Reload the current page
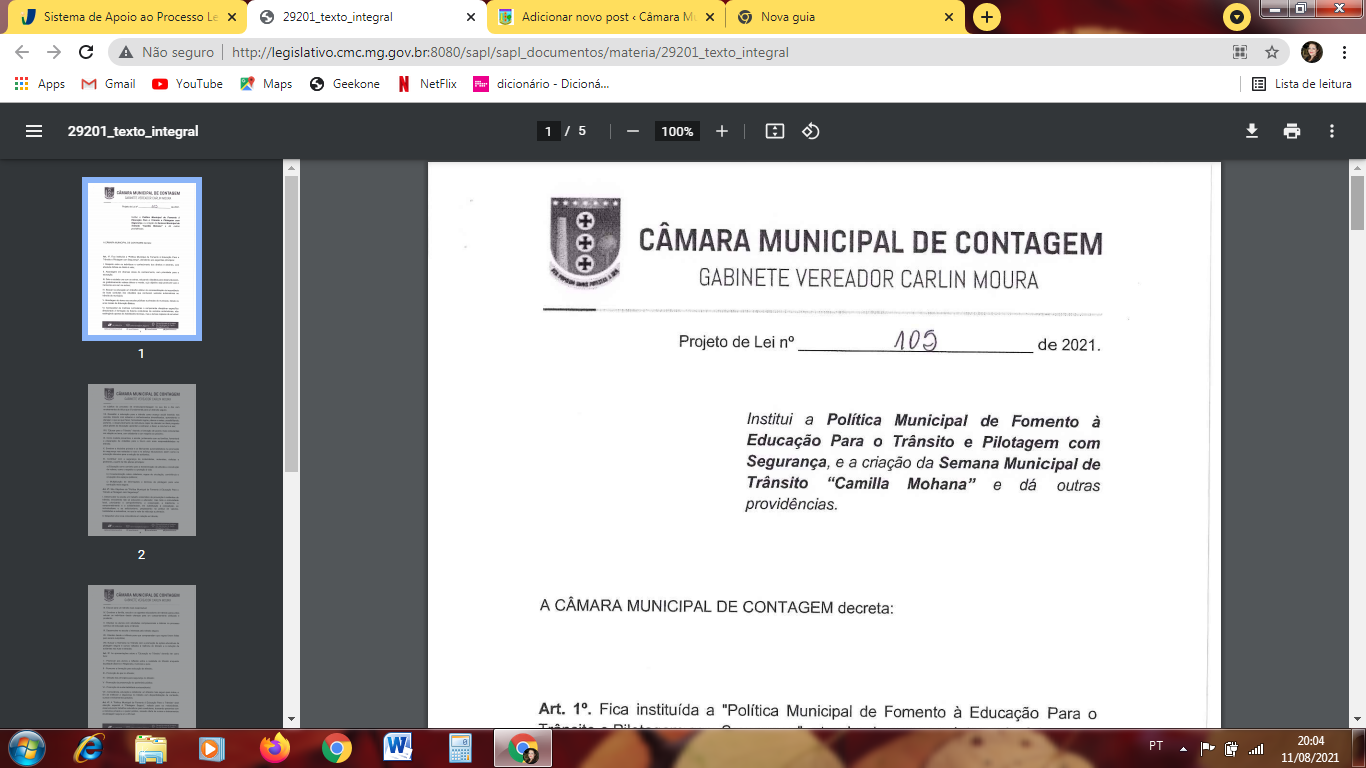Screen dimensions: 1366x768 pos(86,52)
